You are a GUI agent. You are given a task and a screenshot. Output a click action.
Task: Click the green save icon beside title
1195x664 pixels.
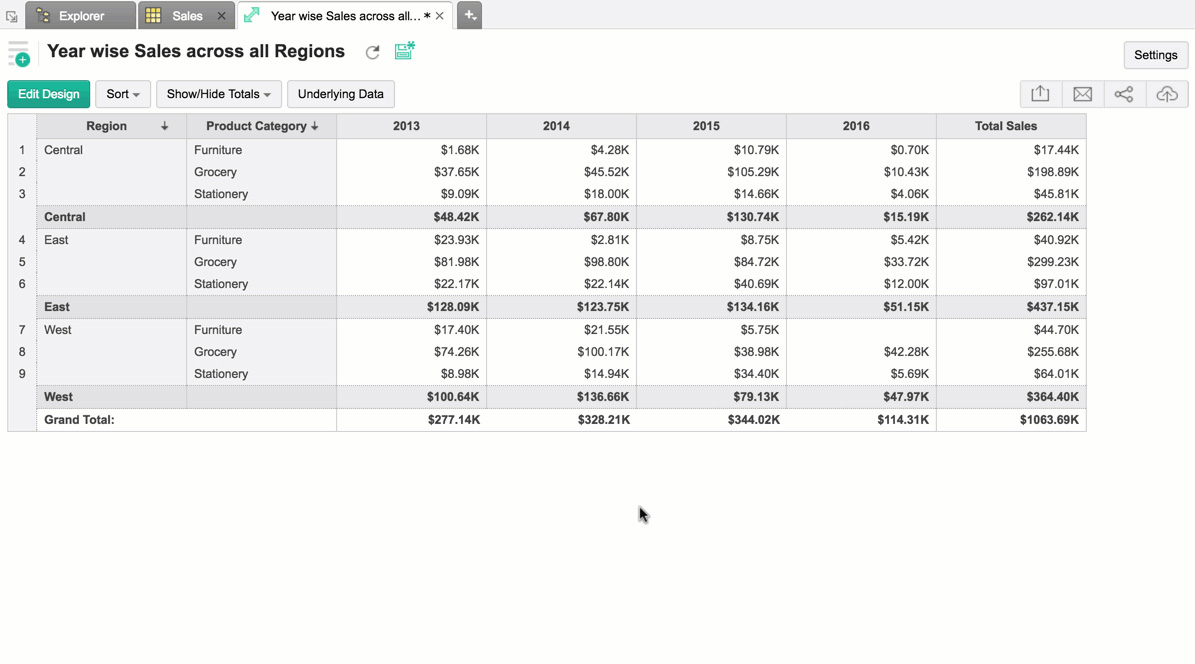coord(404,51)
